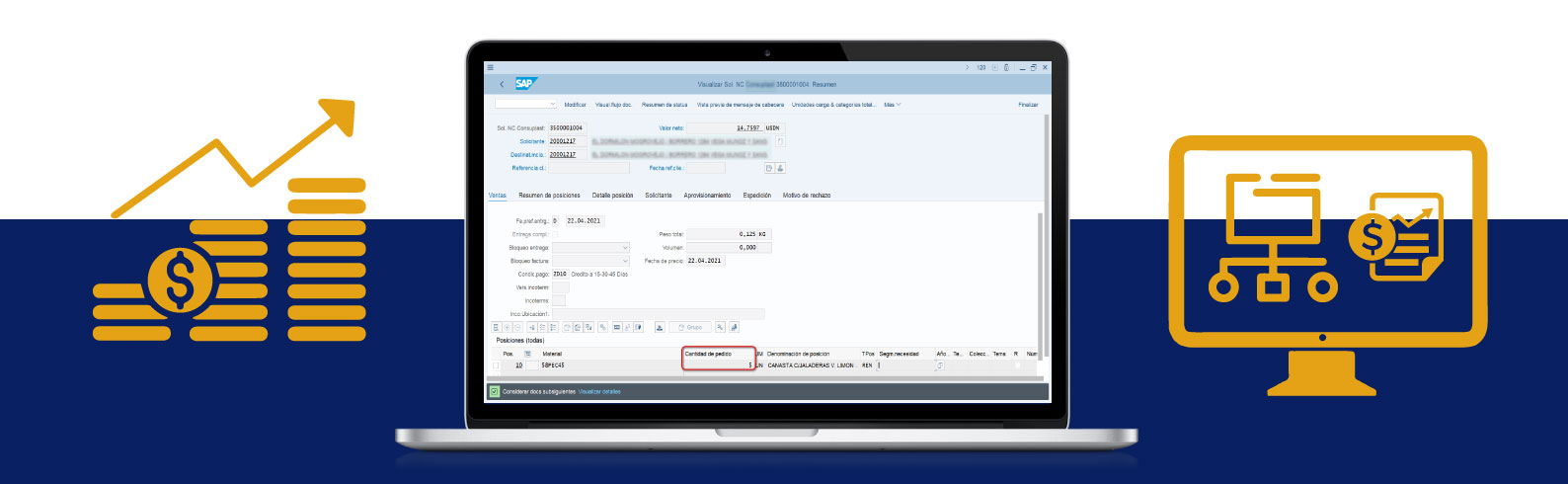
Task: Toggle the Entrega compl. checkbox
Action: tap(554, 234)
